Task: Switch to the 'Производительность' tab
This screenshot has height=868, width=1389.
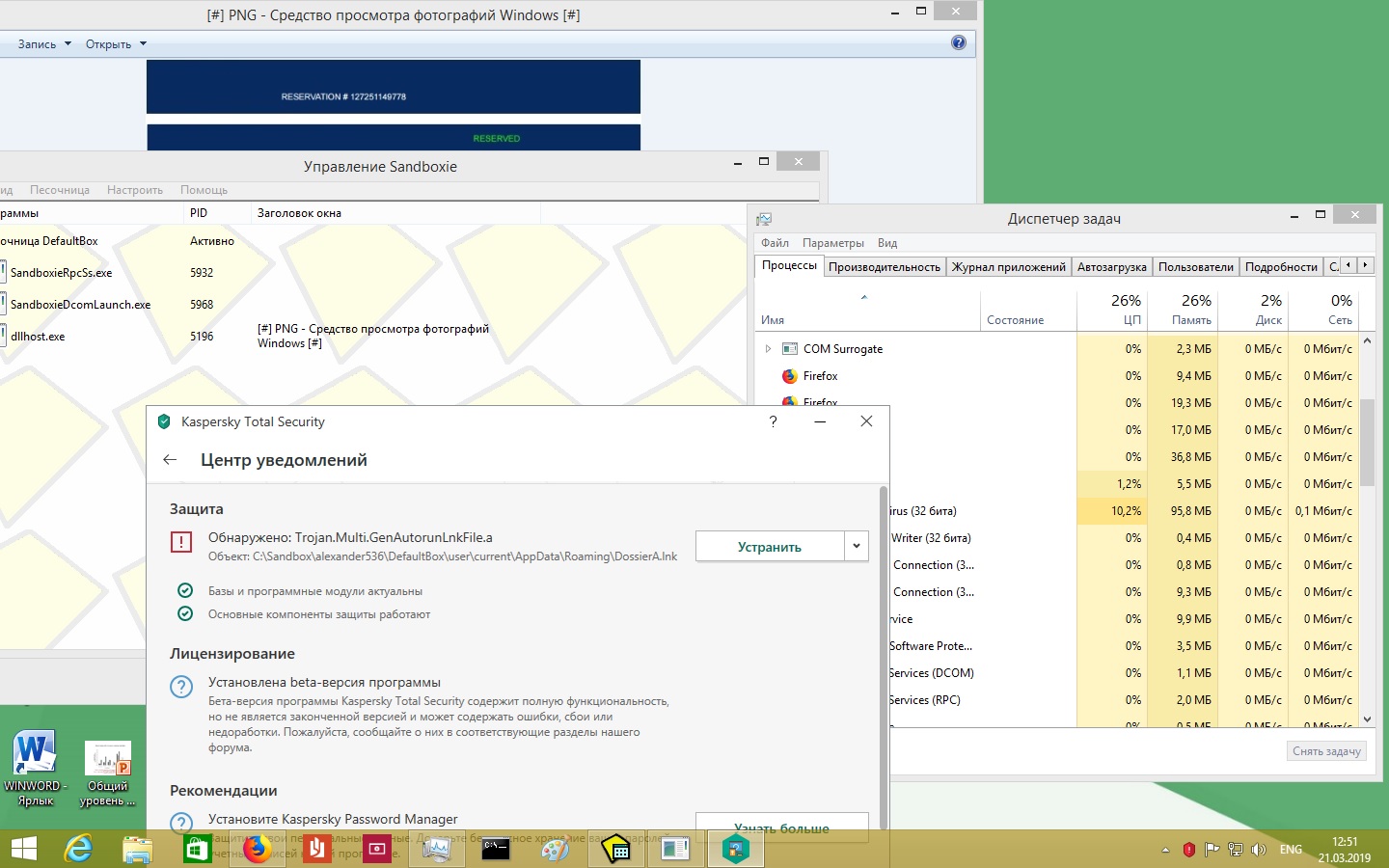Action: coord(885,267)
